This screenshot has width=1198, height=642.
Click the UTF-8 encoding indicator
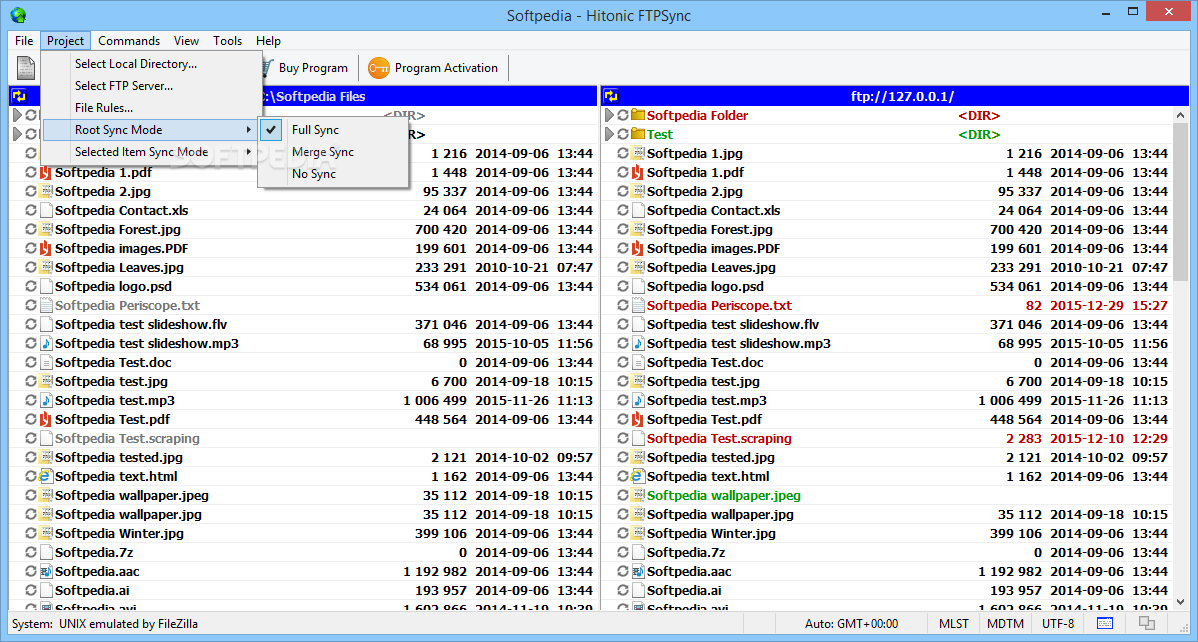click(1058, 624)
